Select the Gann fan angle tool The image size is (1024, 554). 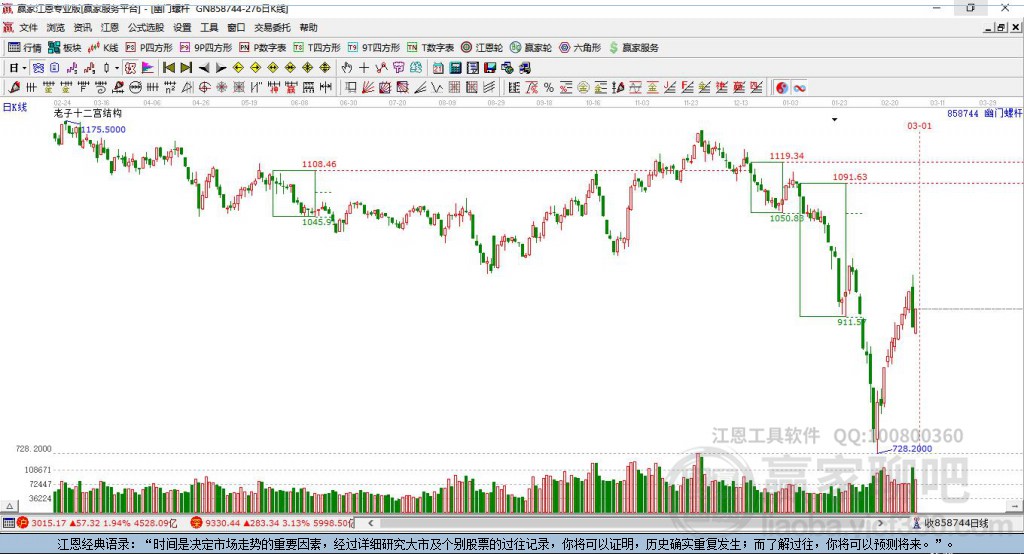[x=368, y=87]
